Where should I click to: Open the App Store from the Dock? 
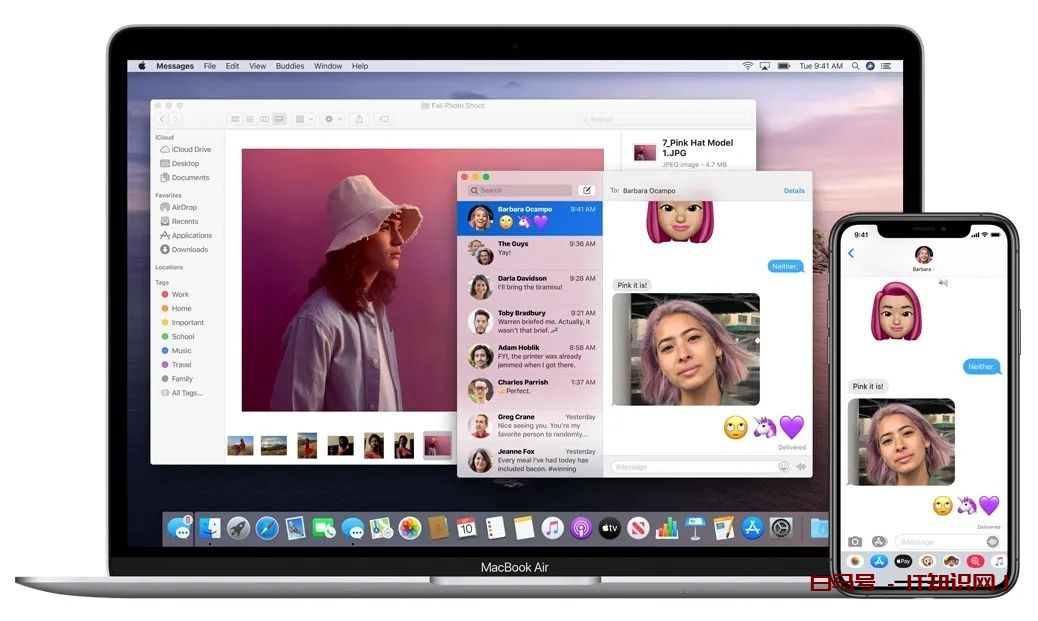tap(752, 528)
